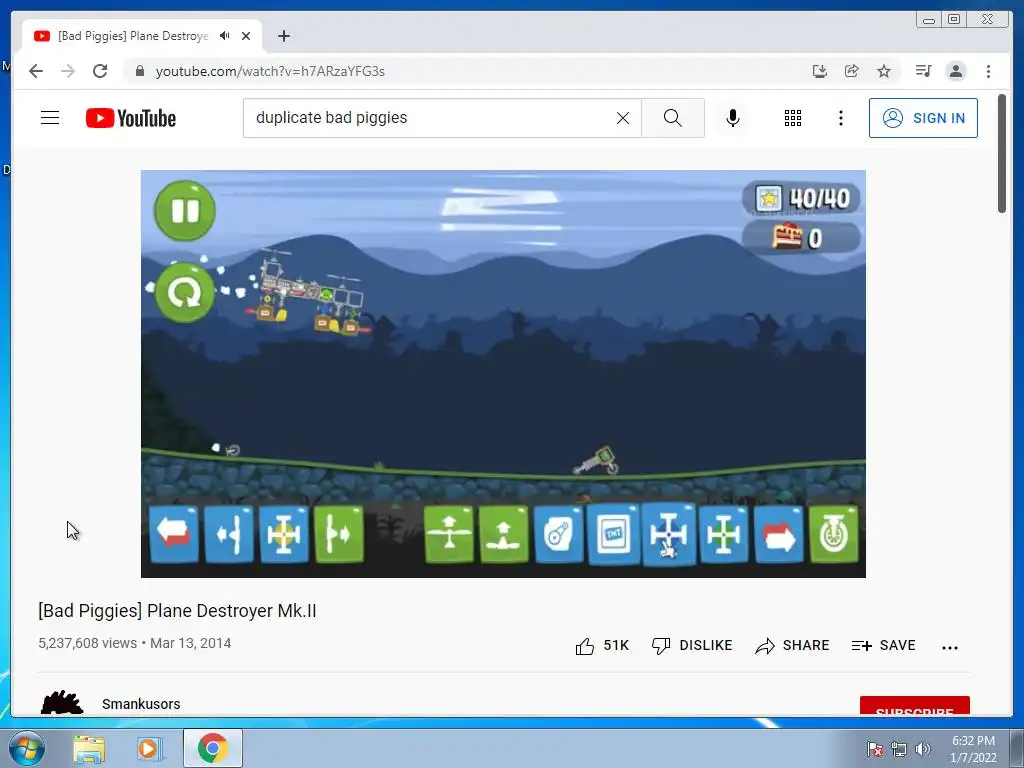Click the YouTube logo
The height and width of the screenshot is (768, 1024).
click(131, 118)
